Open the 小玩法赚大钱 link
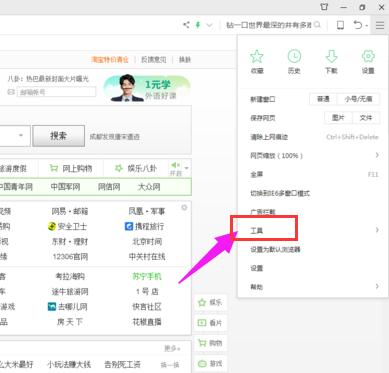Screen dimensions: 389x373 click(69, 364)
